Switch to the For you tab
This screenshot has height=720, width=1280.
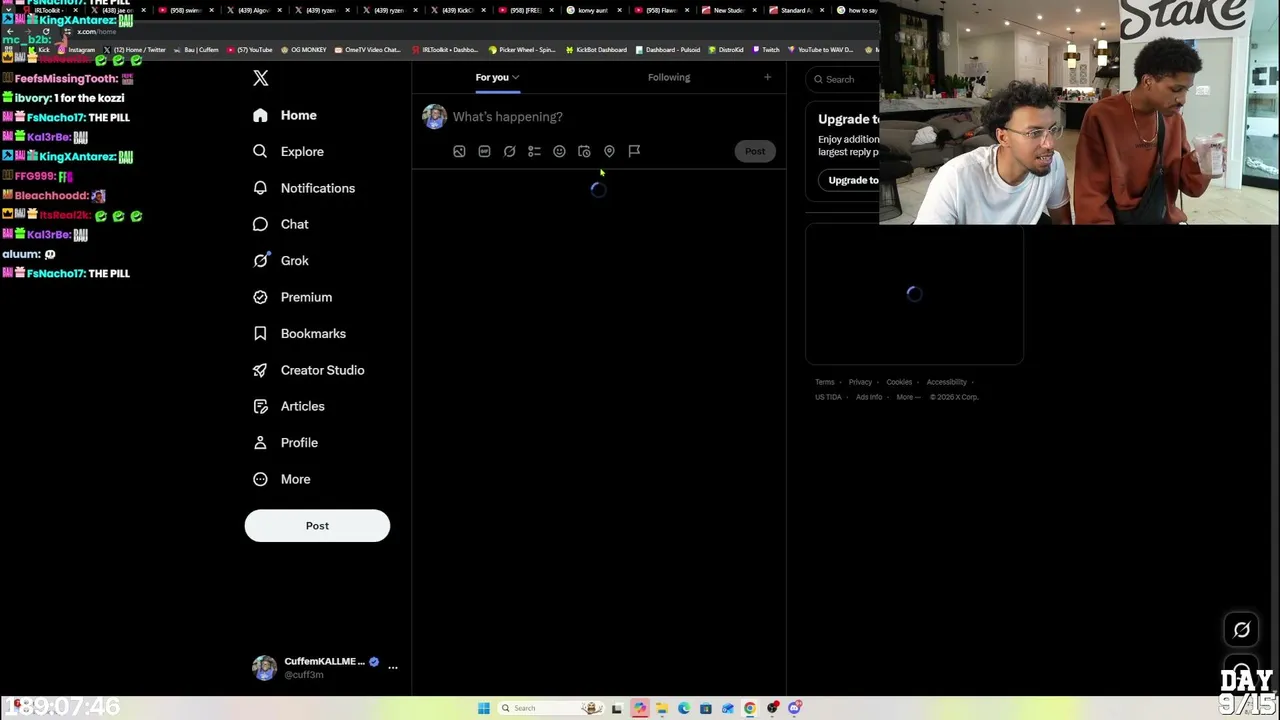click(497, 77)
